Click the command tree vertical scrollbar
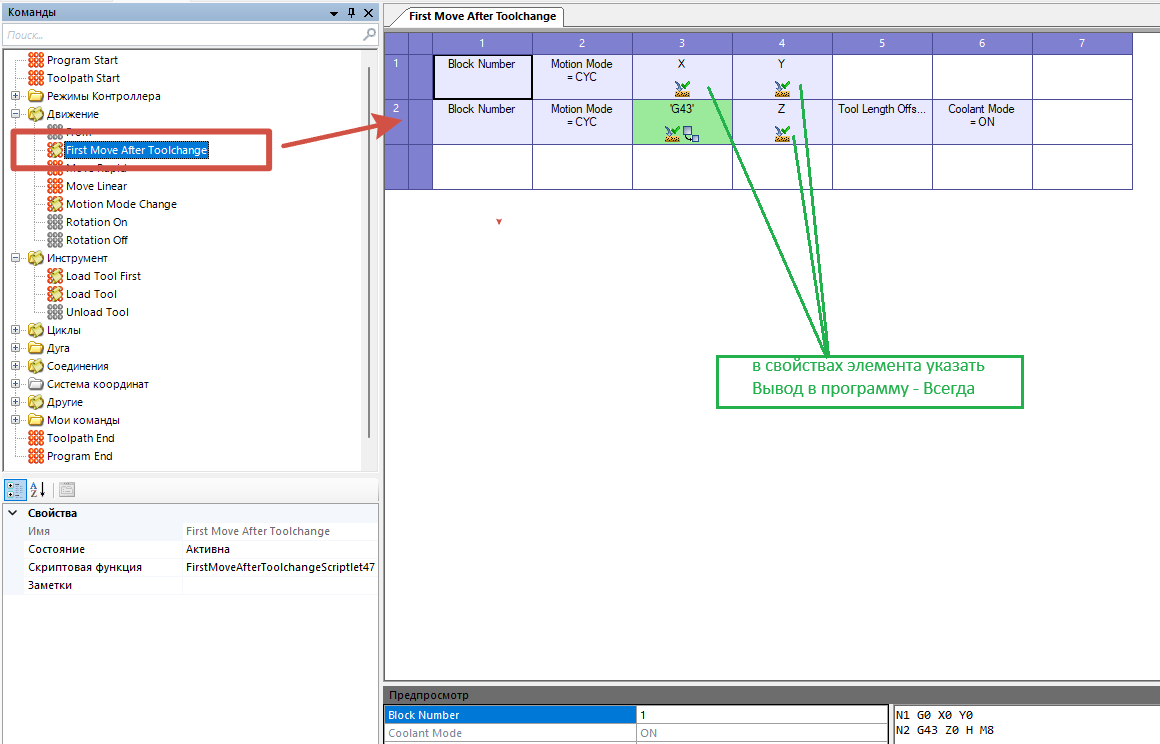The width and height of the screenshot is (1160, 744). click(x=369, y=251)
